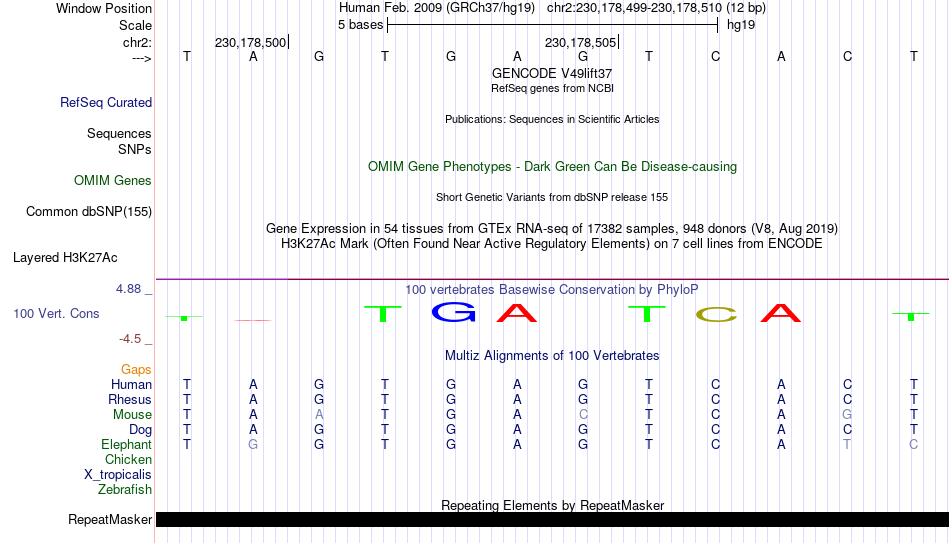Click the hg19 label beside the scale bar
The image size is (950, 543).
[x=741, y=25]
